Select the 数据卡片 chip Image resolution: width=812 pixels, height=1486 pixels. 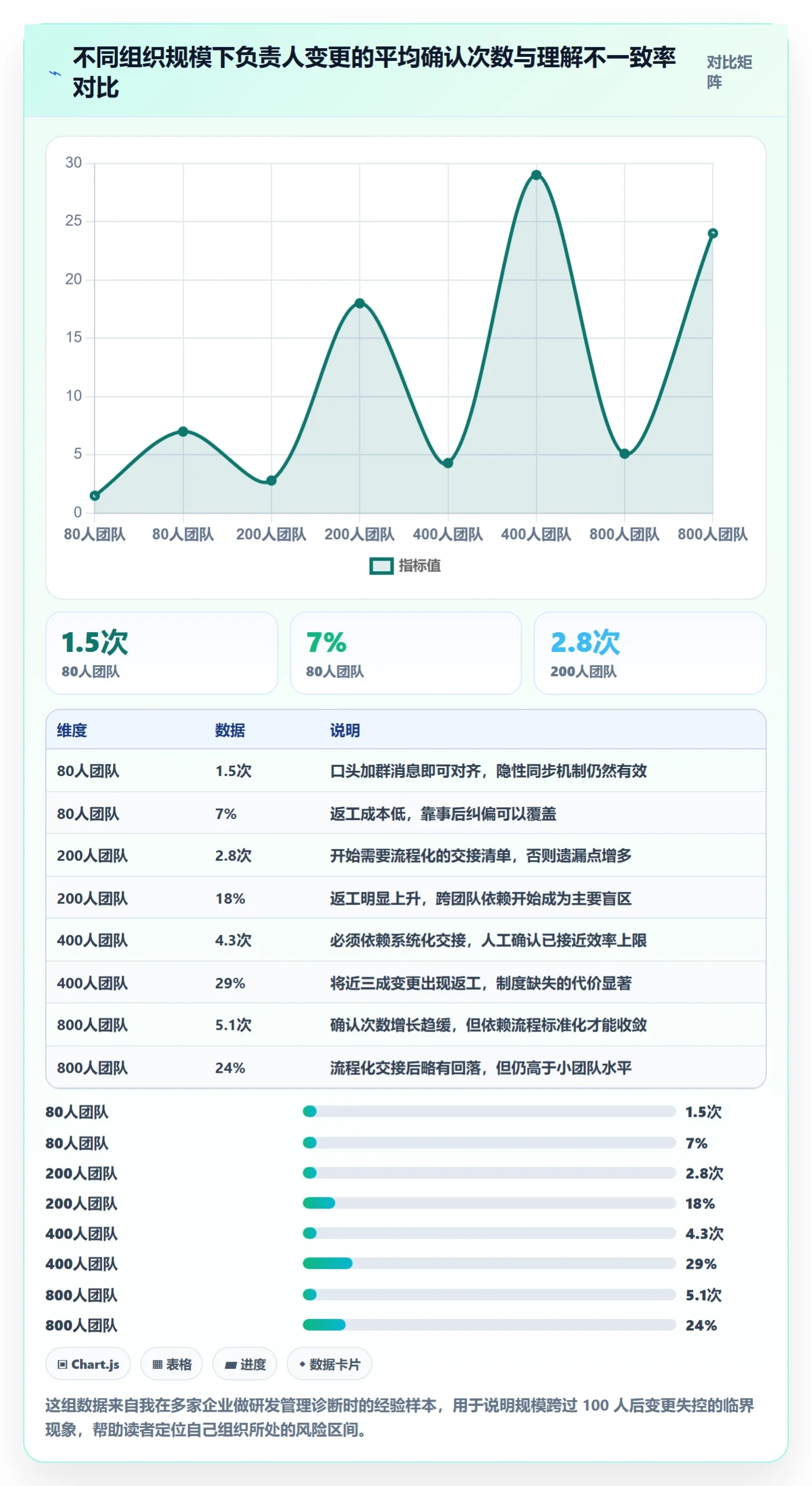pyautogui.click(x=329, y=1364)
